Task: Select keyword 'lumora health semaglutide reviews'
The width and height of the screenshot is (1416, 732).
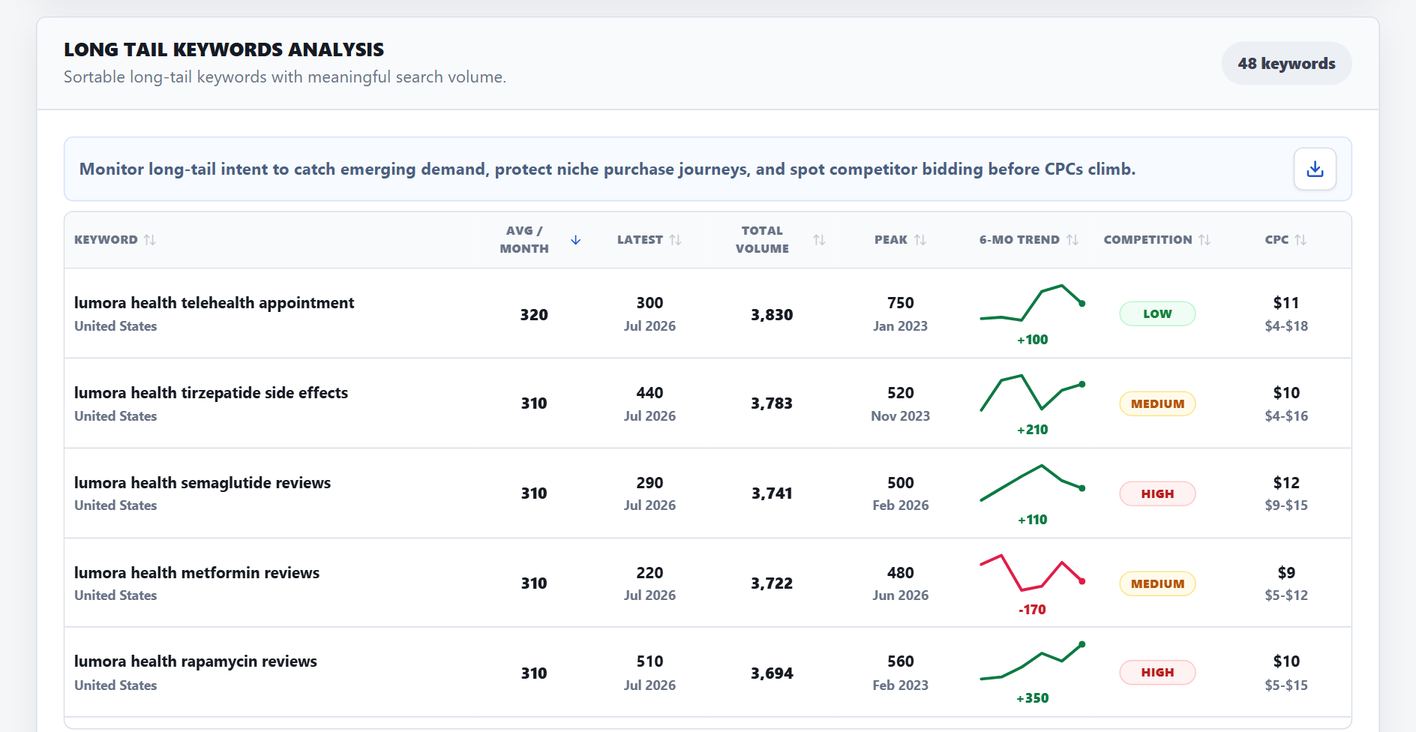Action: click(x=202, y=483)
